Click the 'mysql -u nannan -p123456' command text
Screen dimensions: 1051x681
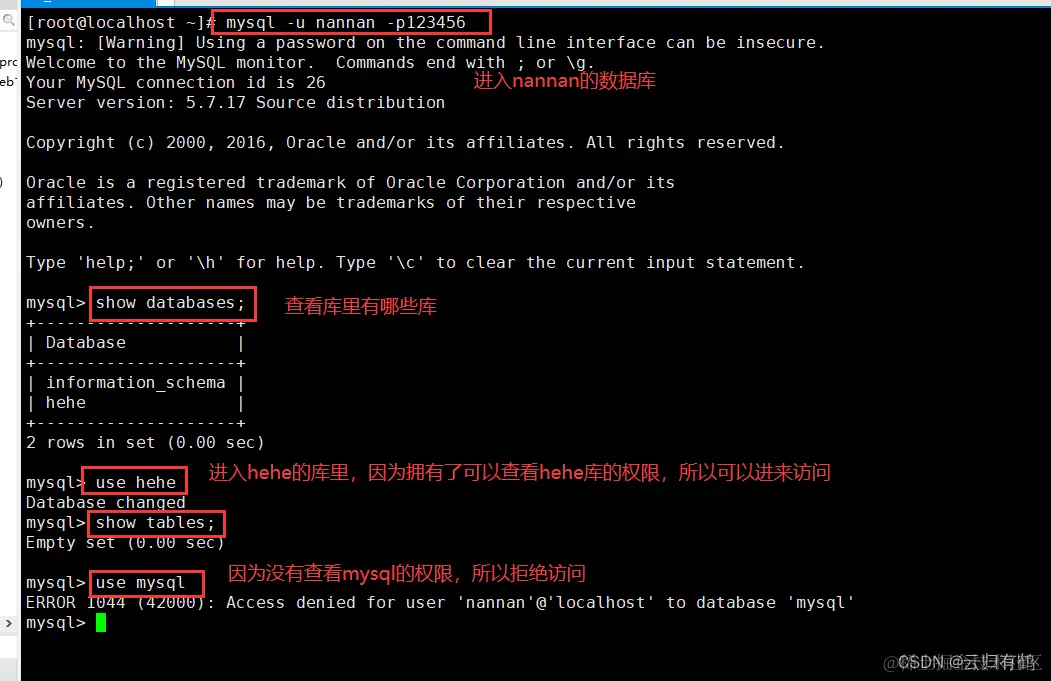click(x=345, y=23)
